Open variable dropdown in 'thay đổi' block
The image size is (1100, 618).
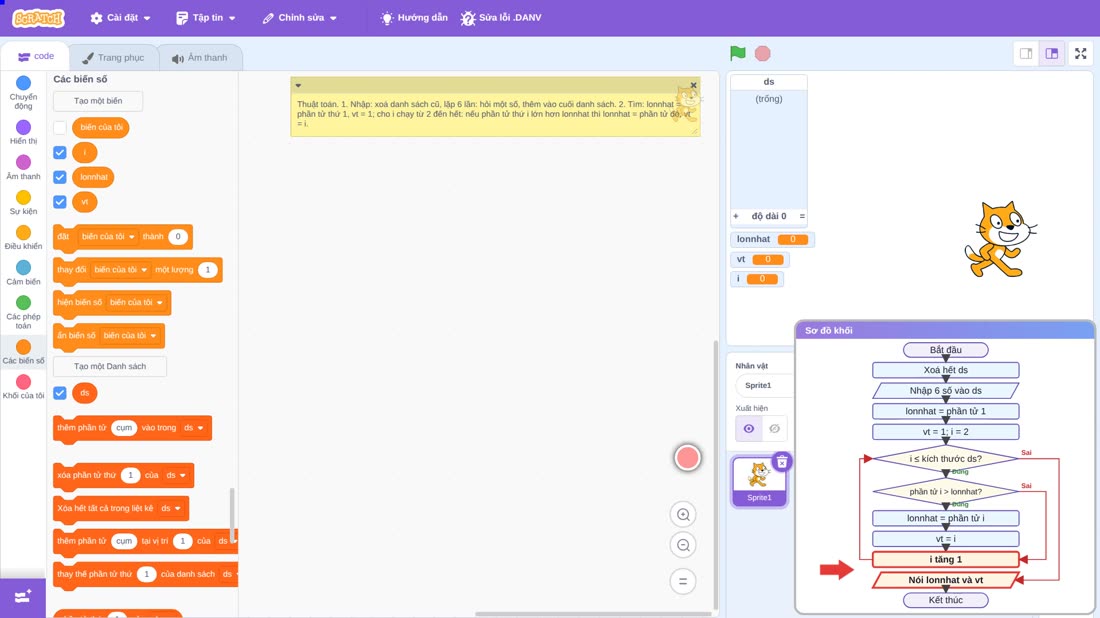coord(121,269)
